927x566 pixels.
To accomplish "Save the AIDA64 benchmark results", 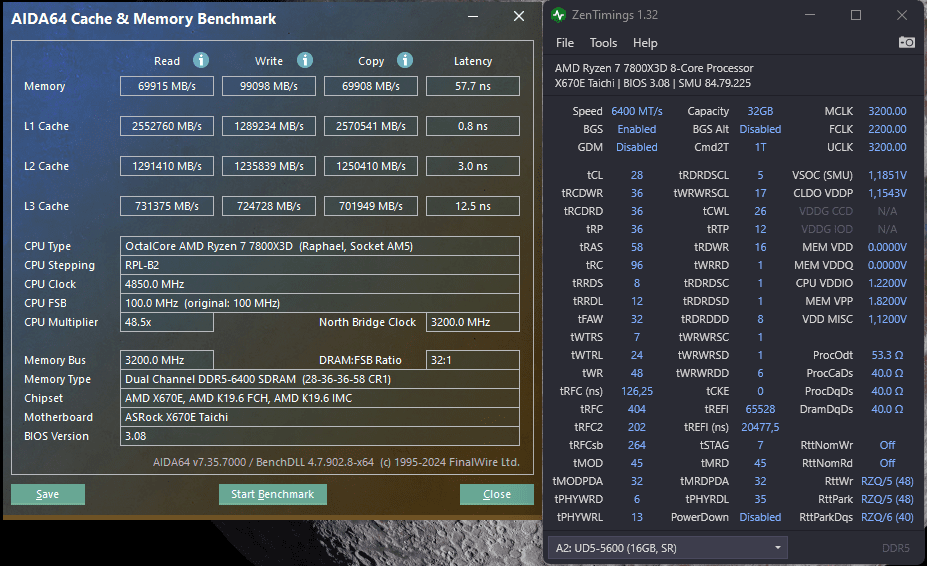I will point(48,494).
